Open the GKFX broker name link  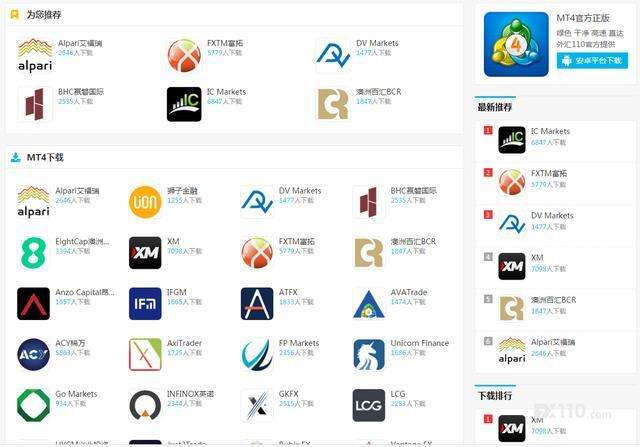289,394
